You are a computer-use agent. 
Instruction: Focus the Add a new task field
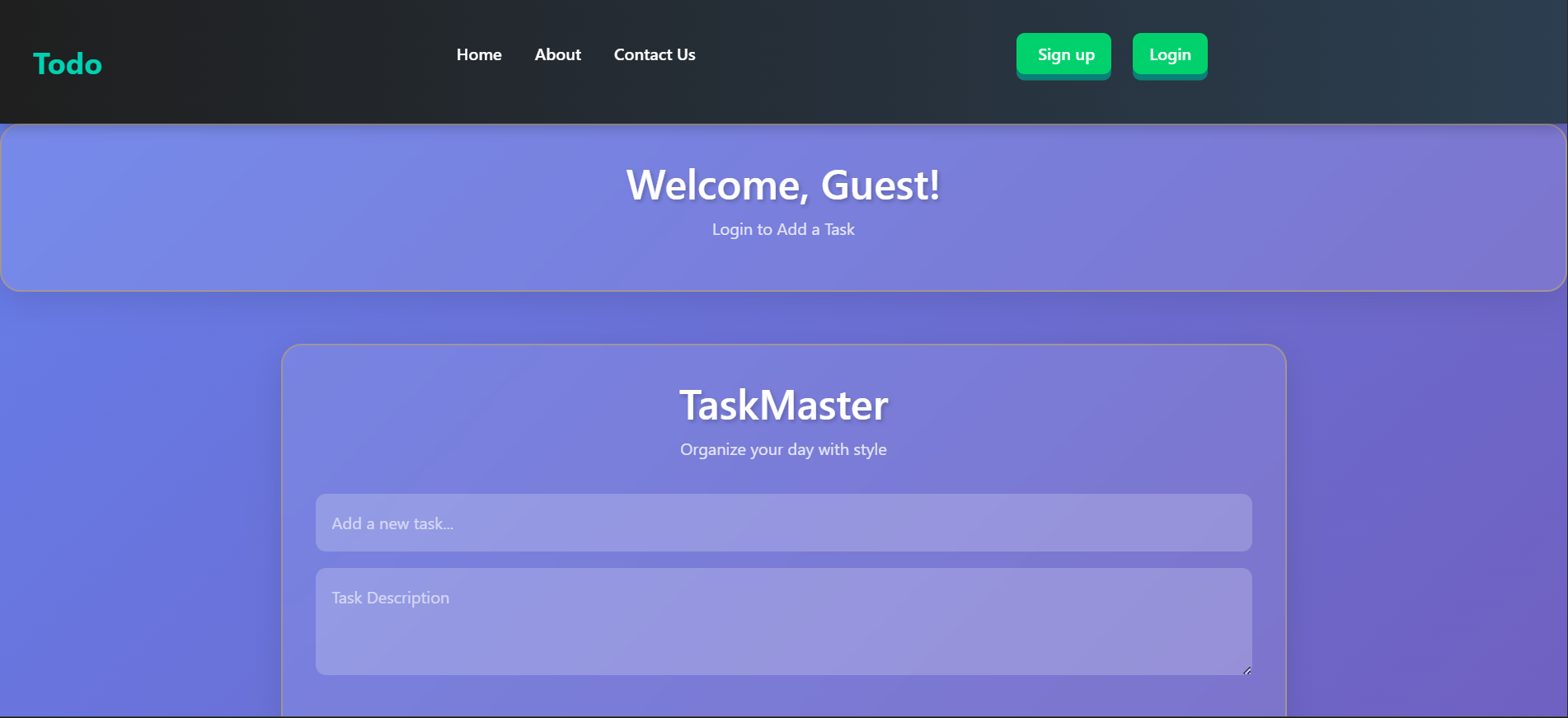[x=783, y=523]
